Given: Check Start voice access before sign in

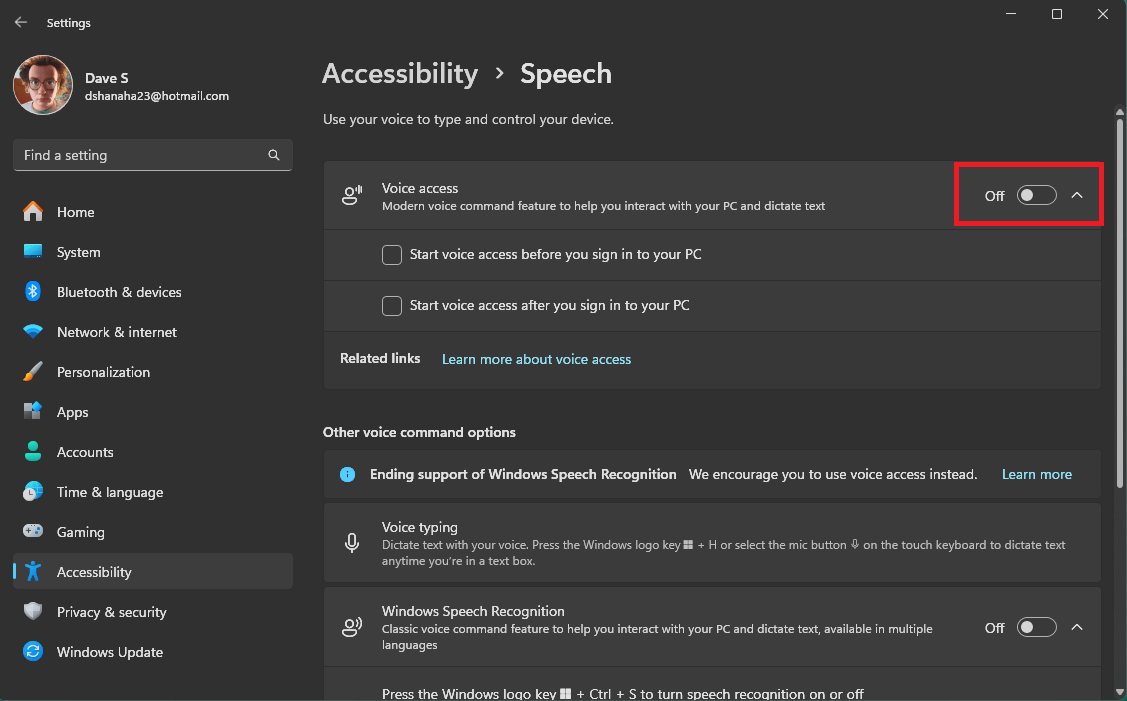Looking at the screenshot, I should coord(391,255).
